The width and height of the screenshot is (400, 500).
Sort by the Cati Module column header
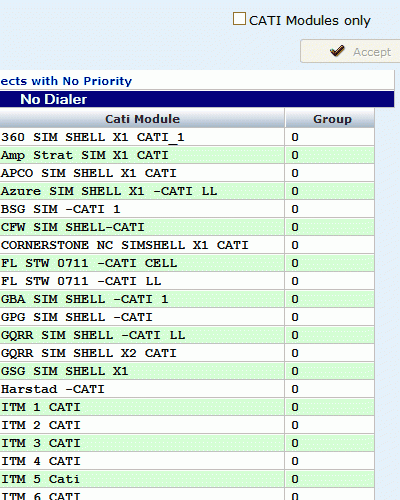(x=142, y=119)
